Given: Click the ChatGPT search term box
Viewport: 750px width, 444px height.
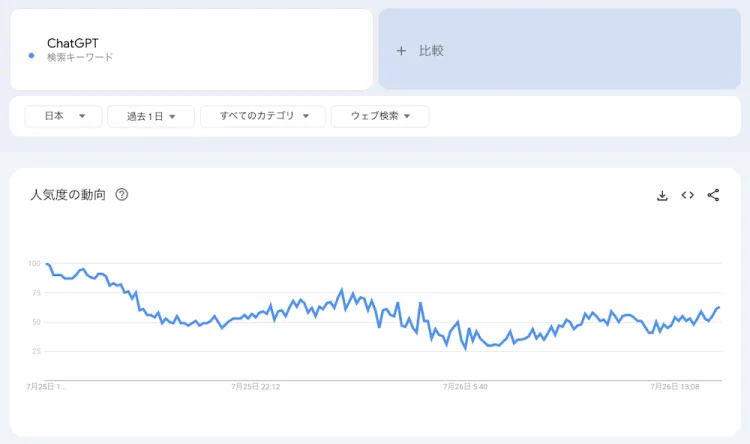Looking at the screenshot, I should click(x=191, y=49).
